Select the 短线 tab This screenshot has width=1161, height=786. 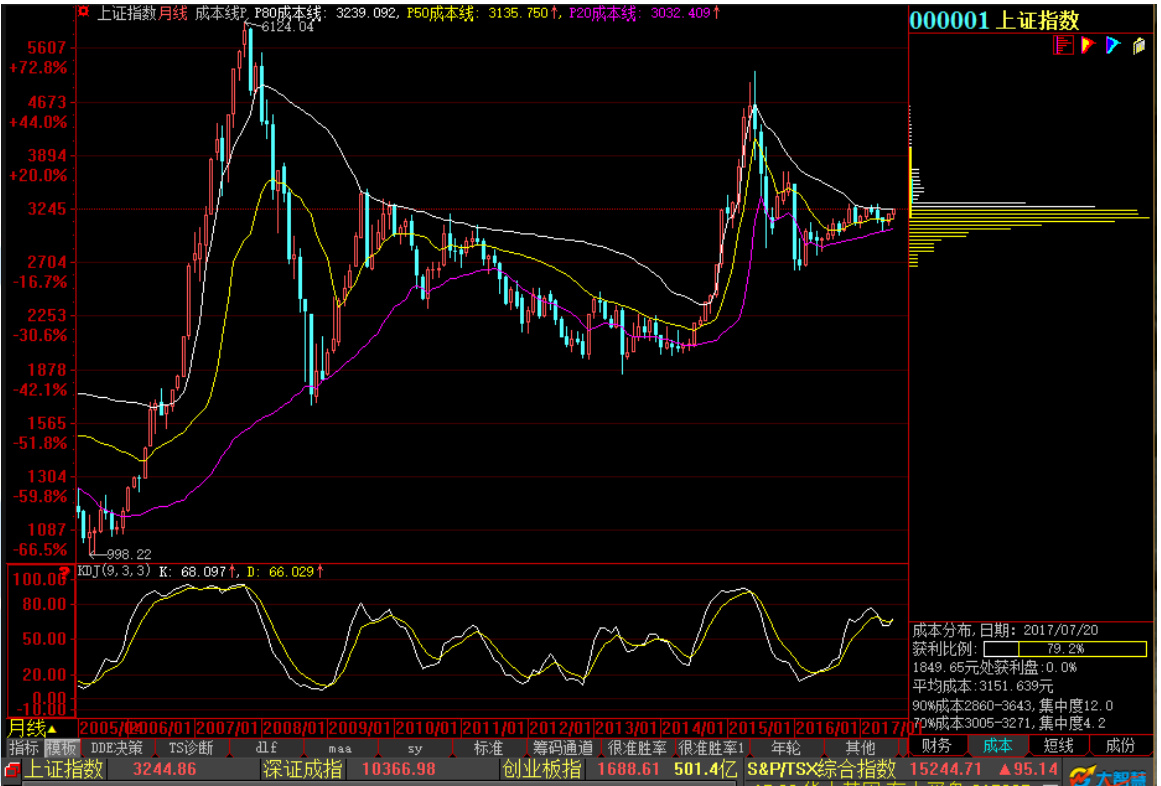pos(1058,746)
